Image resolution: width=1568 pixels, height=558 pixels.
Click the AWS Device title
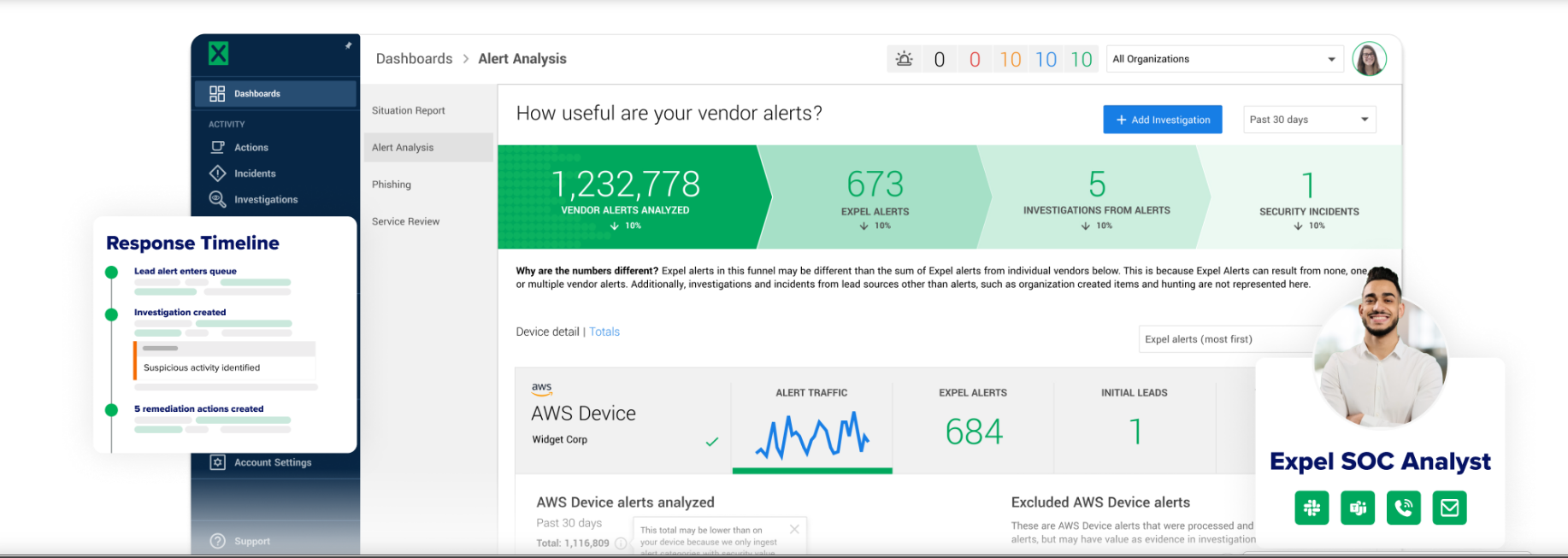583,414
